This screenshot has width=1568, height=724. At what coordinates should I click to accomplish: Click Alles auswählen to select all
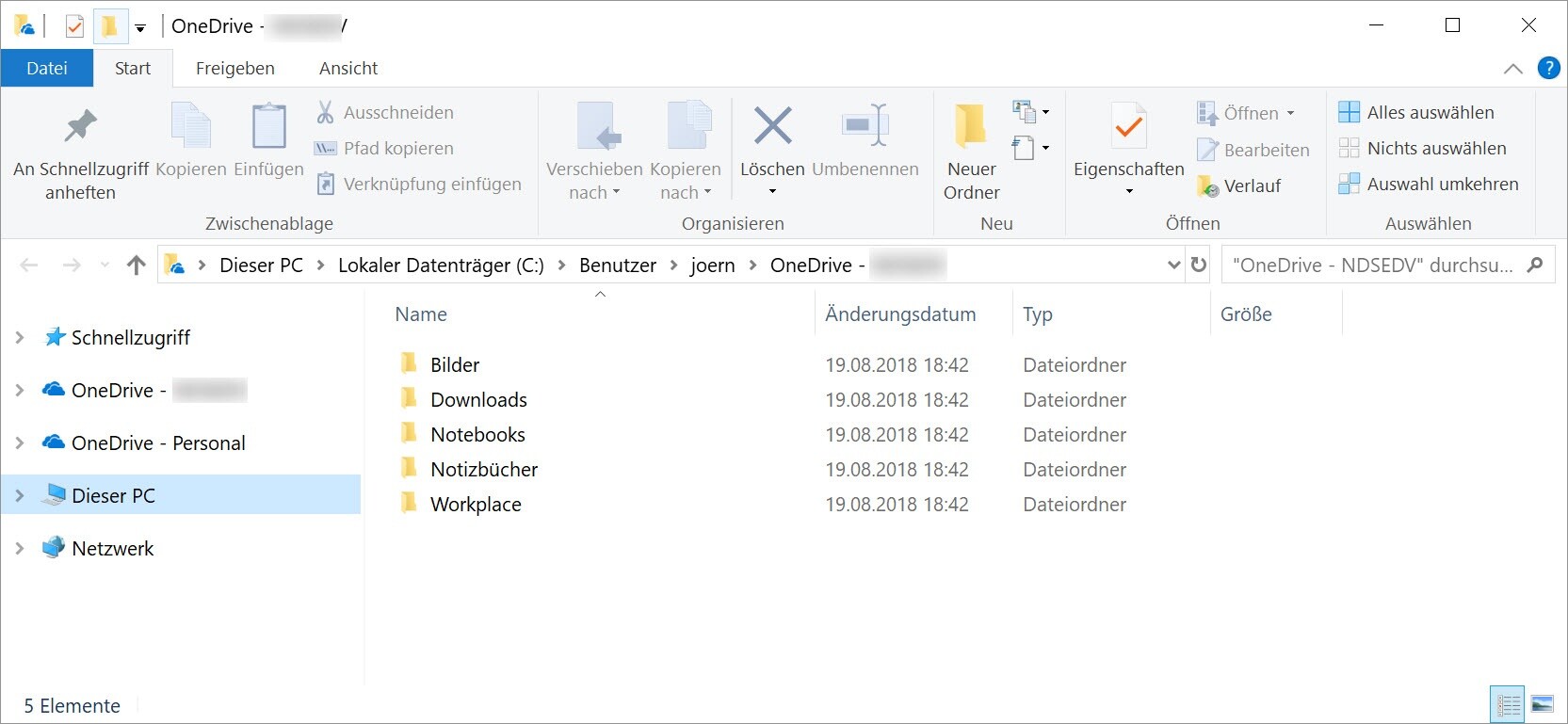pos(1430,112)
